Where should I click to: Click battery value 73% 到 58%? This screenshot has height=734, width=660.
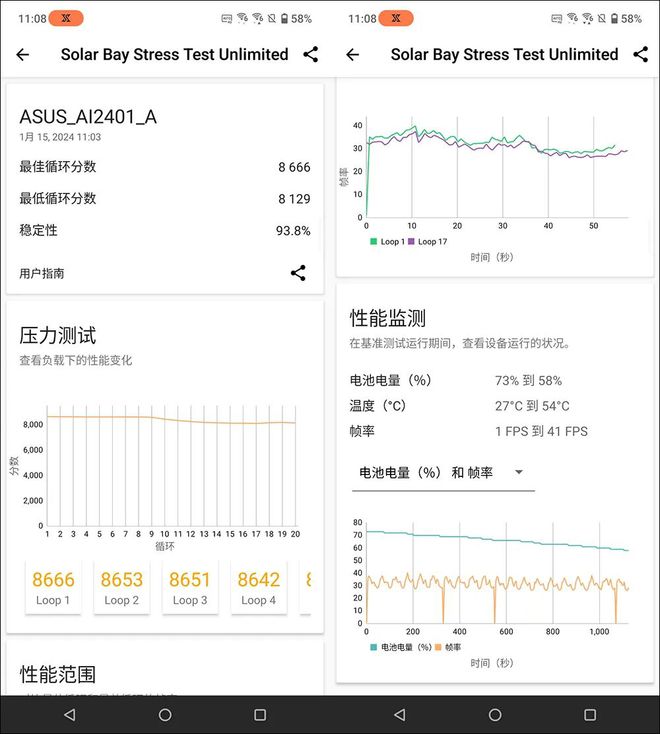click(x=528, y=381)
